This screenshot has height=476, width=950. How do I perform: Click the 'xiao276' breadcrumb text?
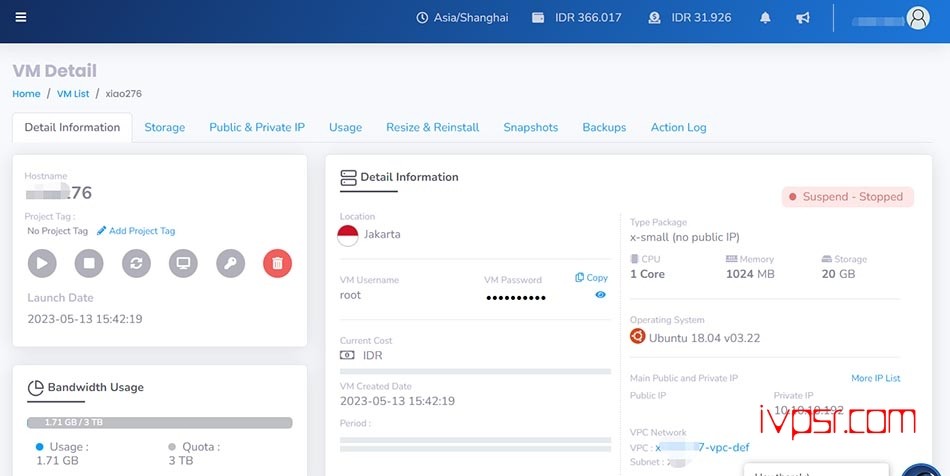coord(124,94)
